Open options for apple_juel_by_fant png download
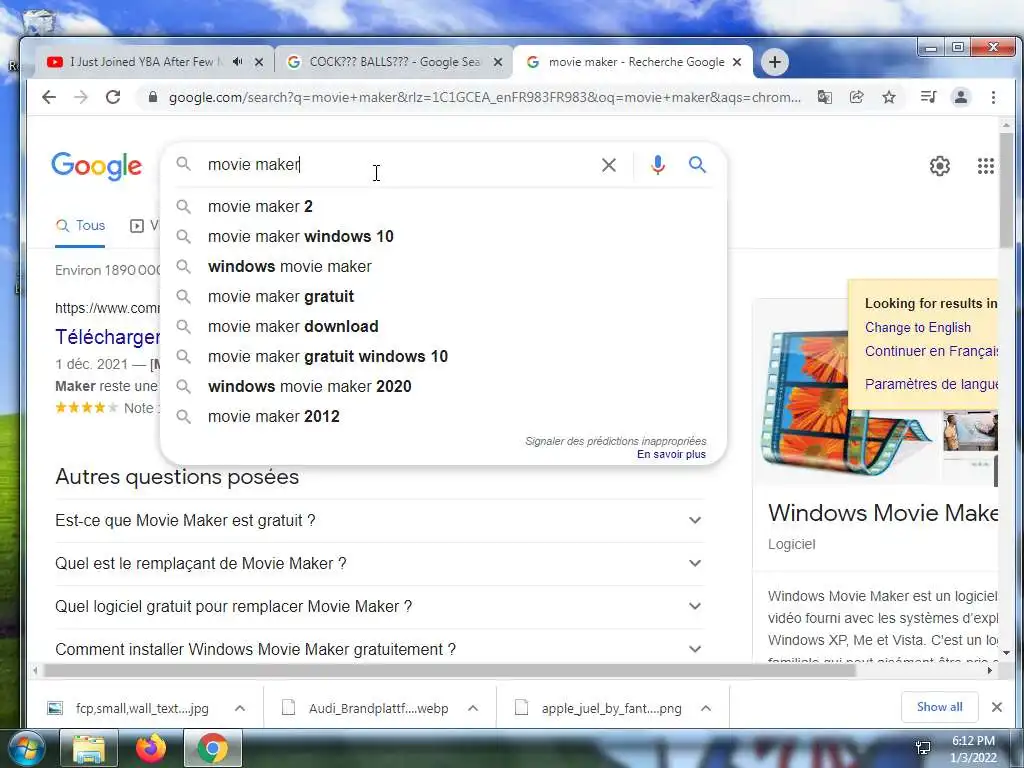1024x768 pixels. click(706, 708)
